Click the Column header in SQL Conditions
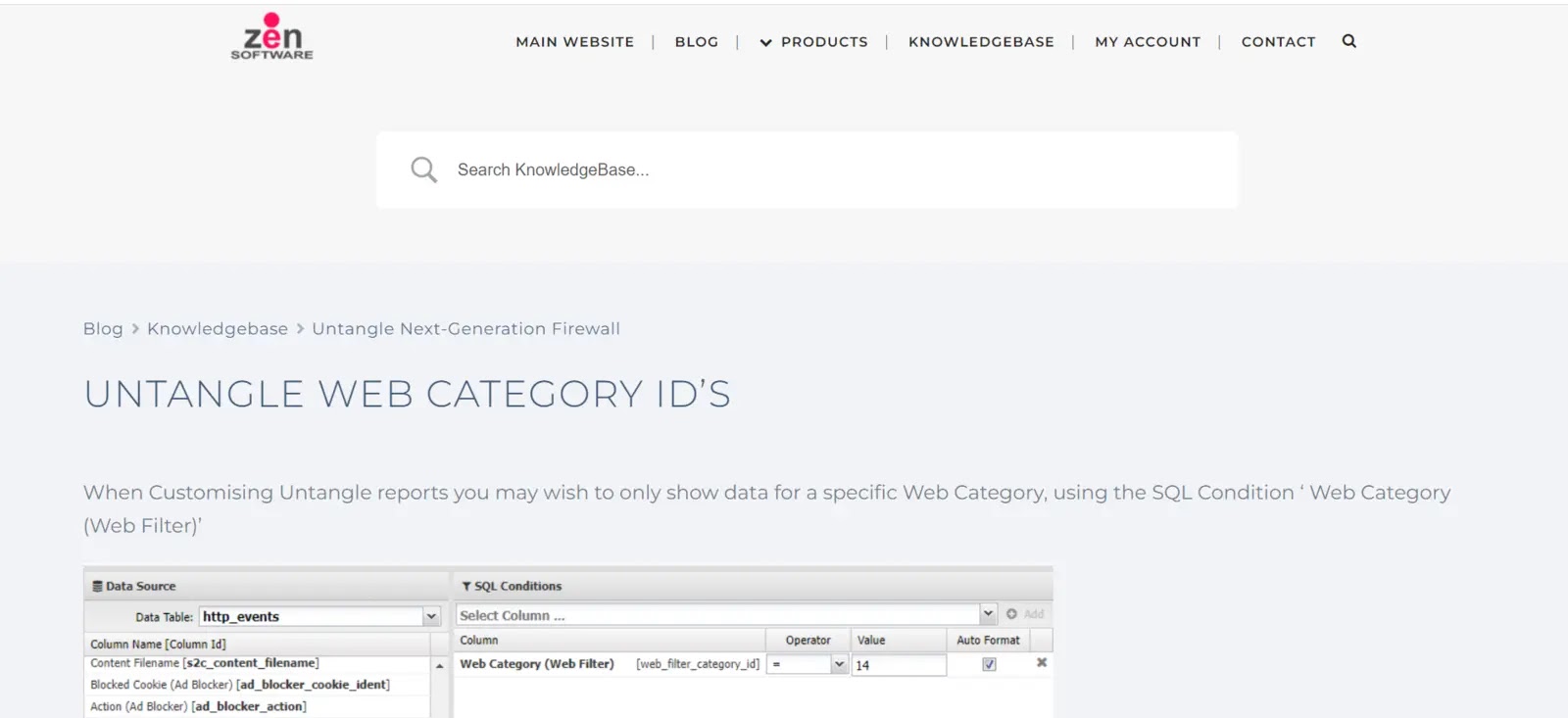This screenshot has height=718, width=1568. pos(610,640)
